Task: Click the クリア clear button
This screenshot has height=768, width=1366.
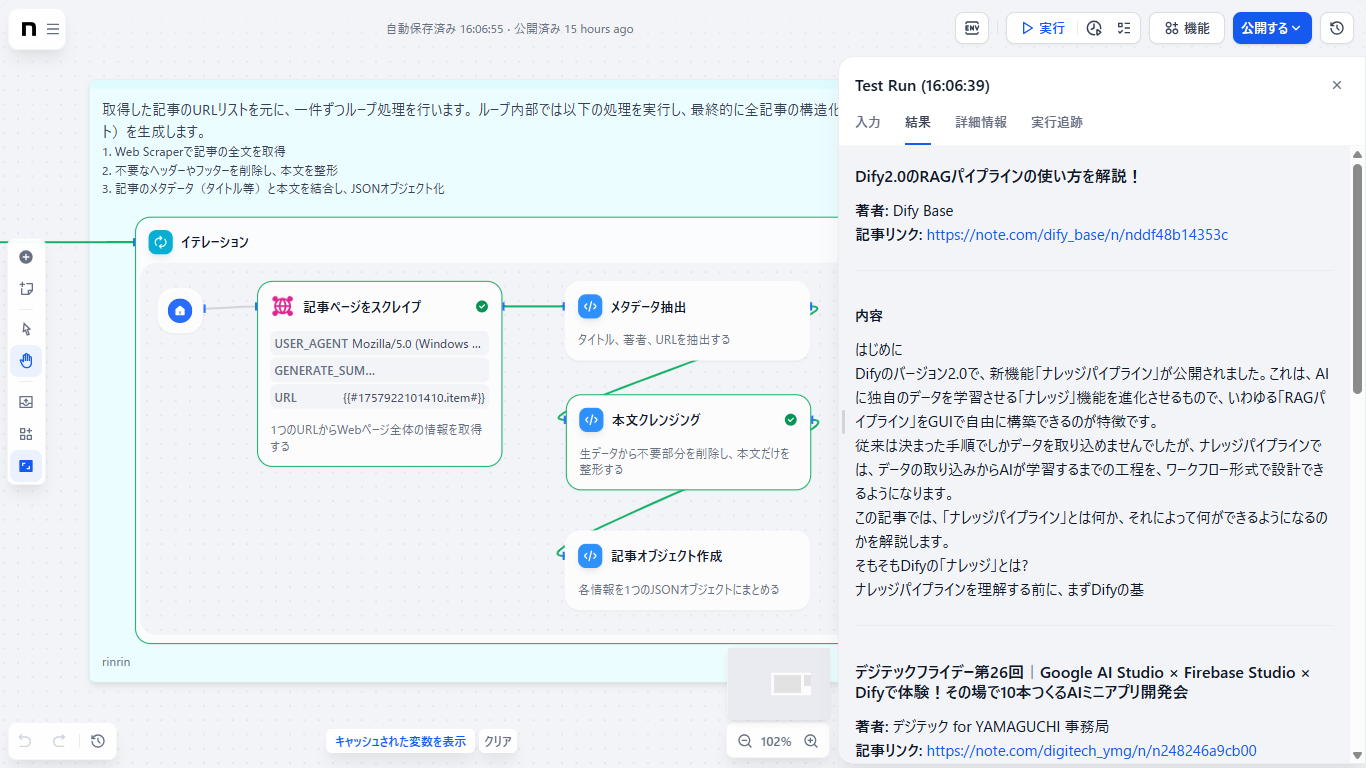Action: click(498, 741)
